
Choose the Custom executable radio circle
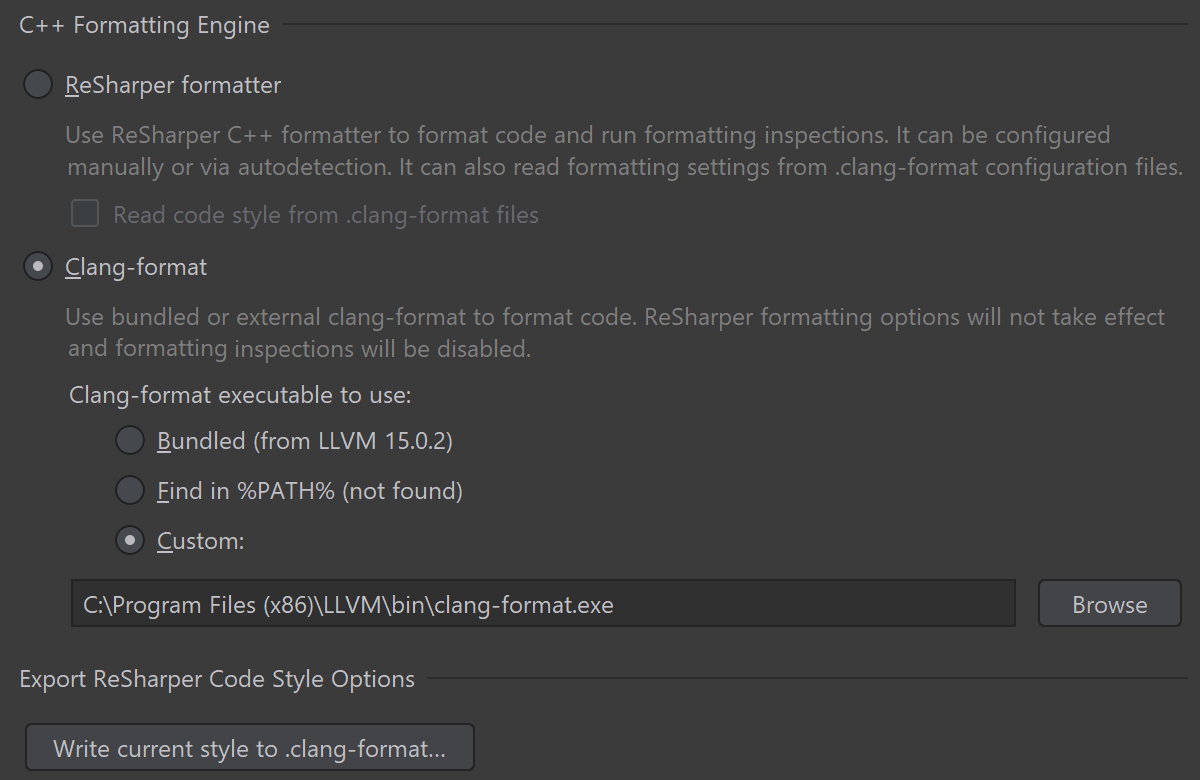130,541
